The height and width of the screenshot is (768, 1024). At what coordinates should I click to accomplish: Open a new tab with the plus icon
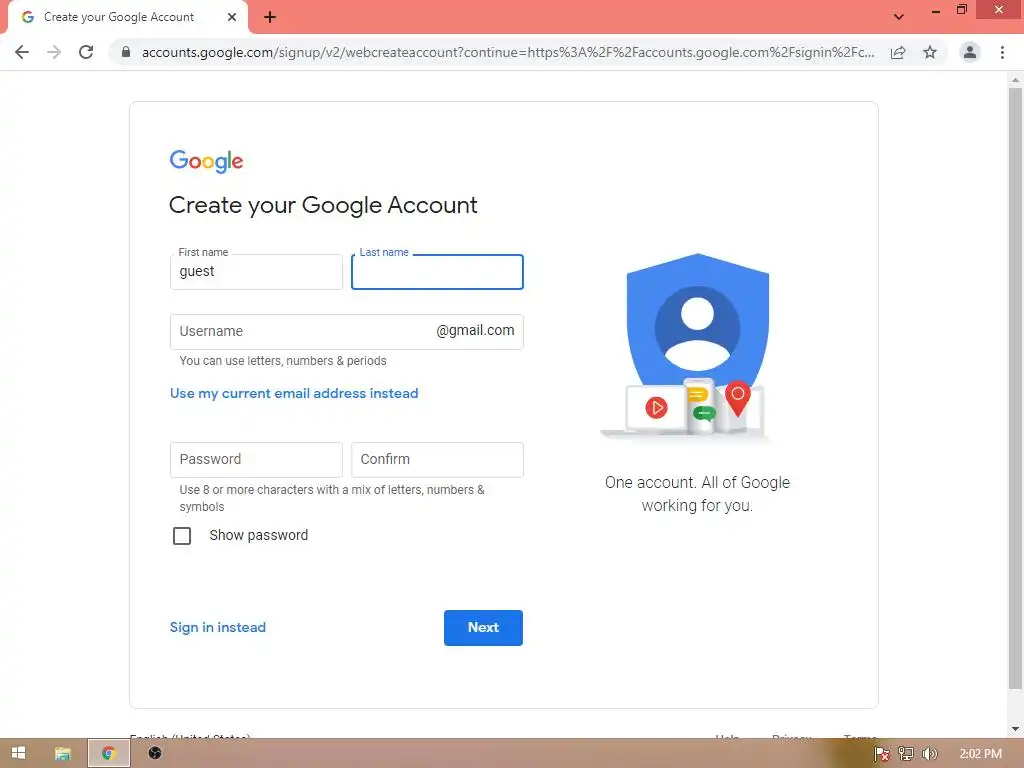(270, 18)
